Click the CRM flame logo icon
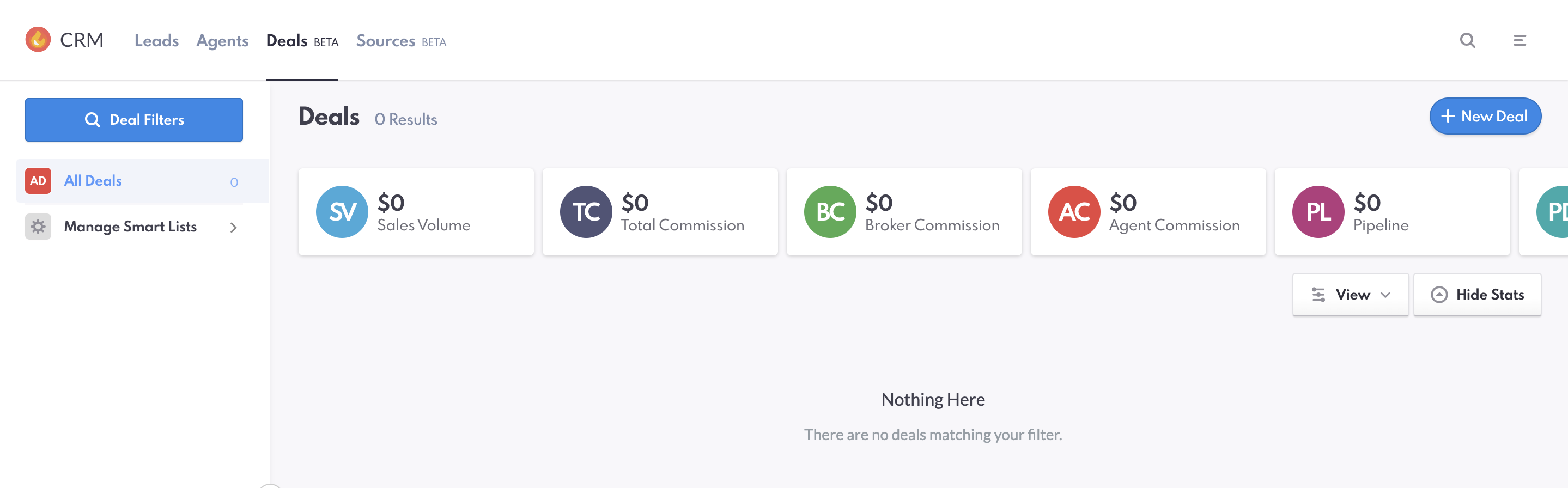Screen dimensions: 1568x488 point(38,40)
